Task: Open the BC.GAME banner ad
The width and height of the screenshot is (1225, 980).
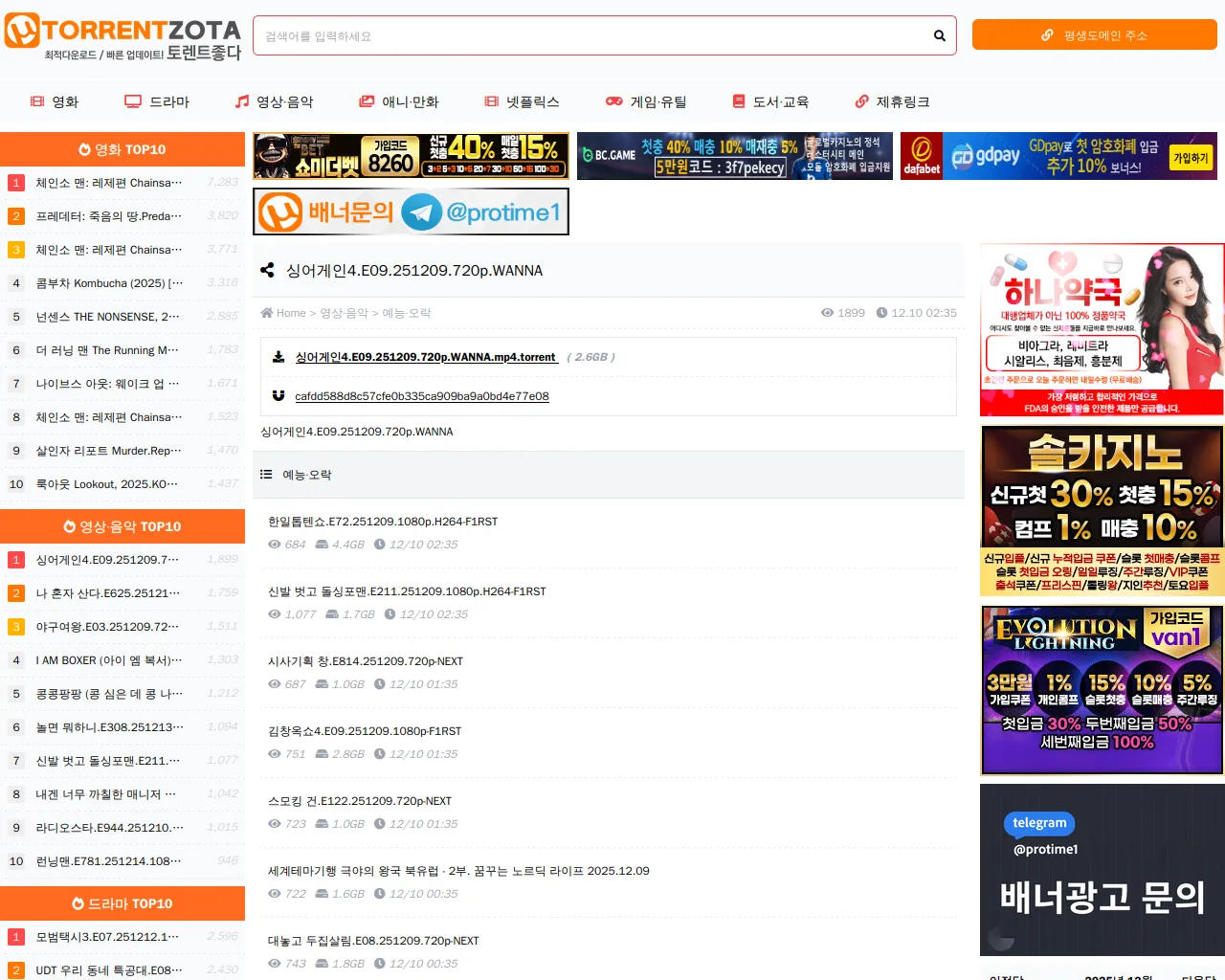Action: click(735, 156)
